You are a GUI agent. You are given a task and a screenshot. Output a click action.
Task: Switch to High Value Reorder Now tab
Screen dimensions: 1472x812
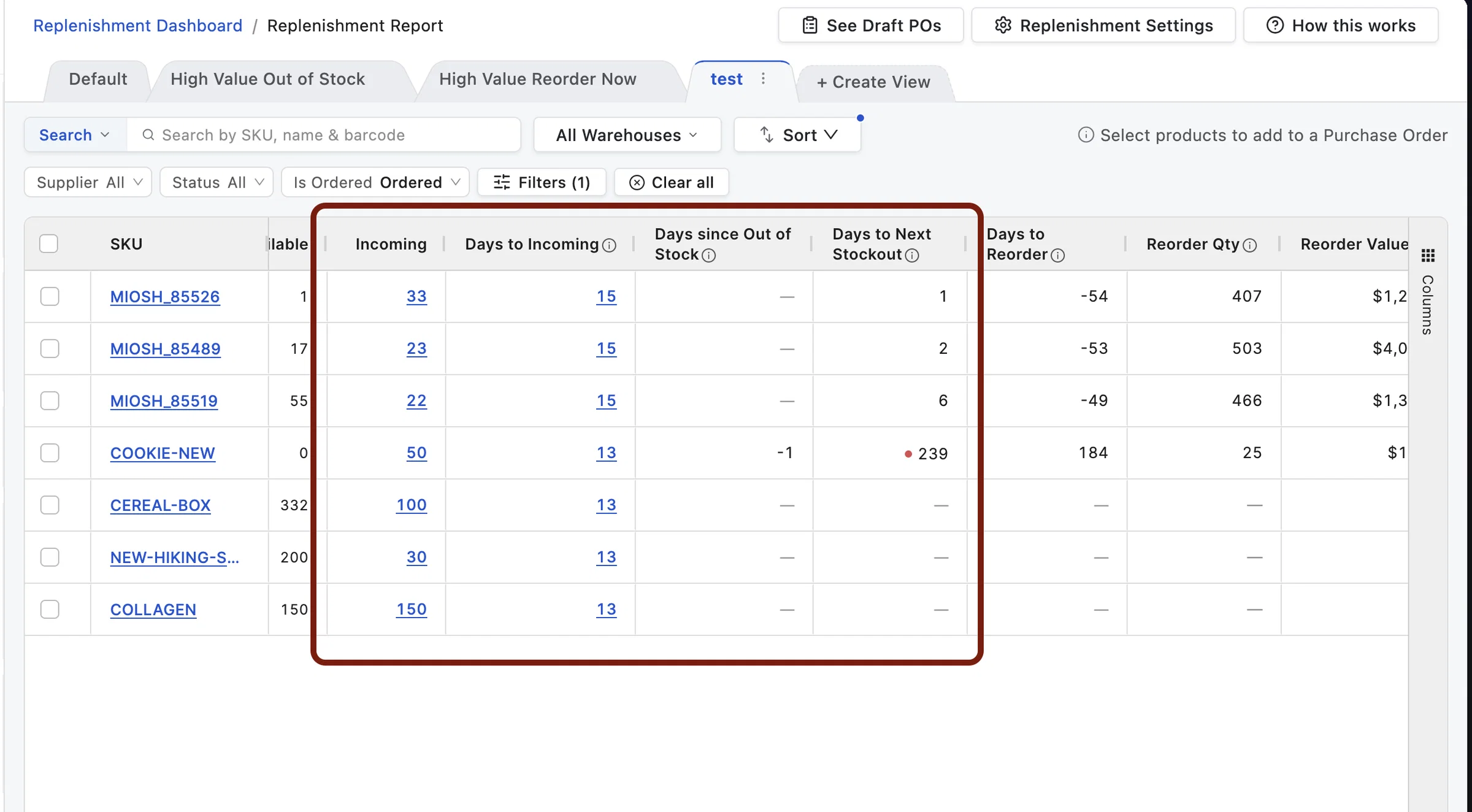pyautogui.click(x=538, y=79)
